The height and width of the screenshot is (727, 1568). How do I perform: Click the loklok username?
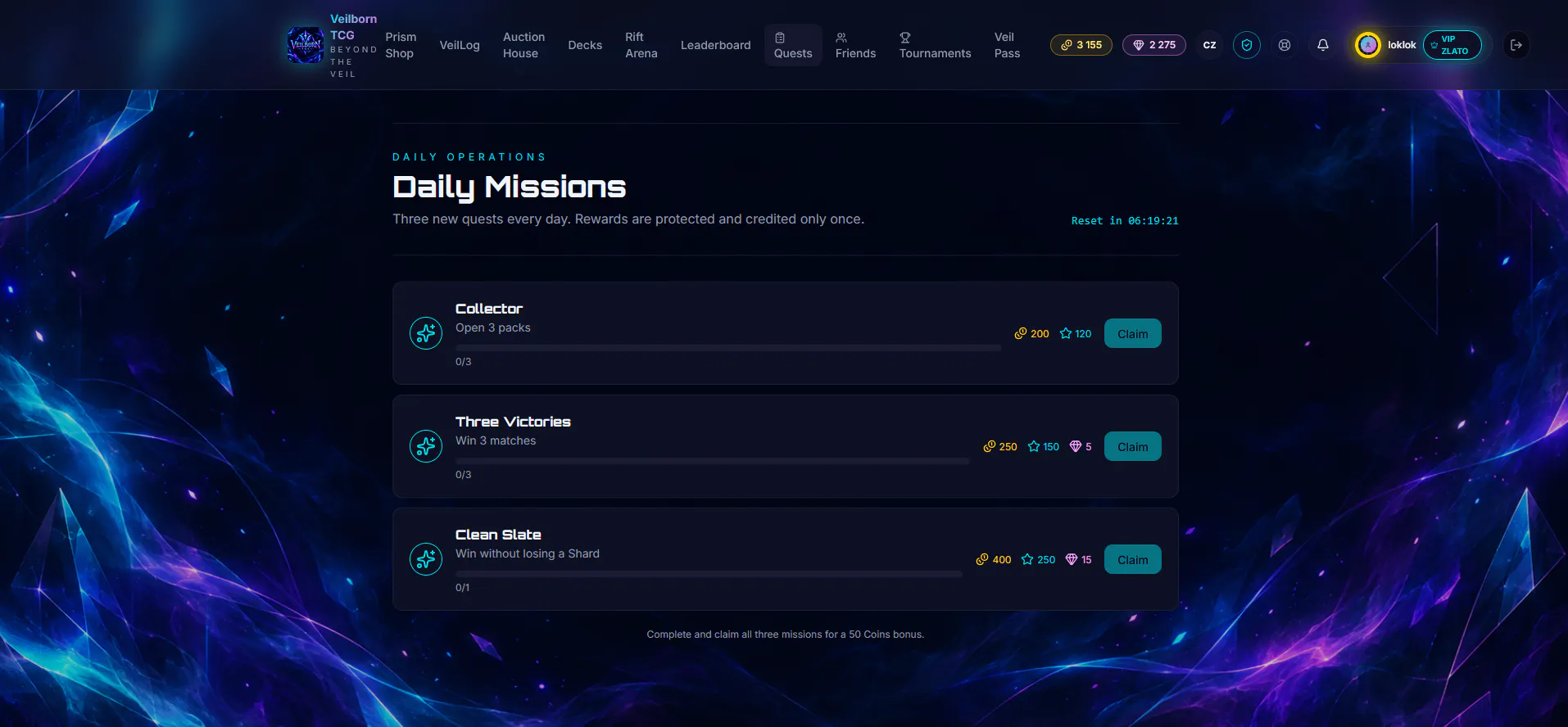click(1402, 45)
